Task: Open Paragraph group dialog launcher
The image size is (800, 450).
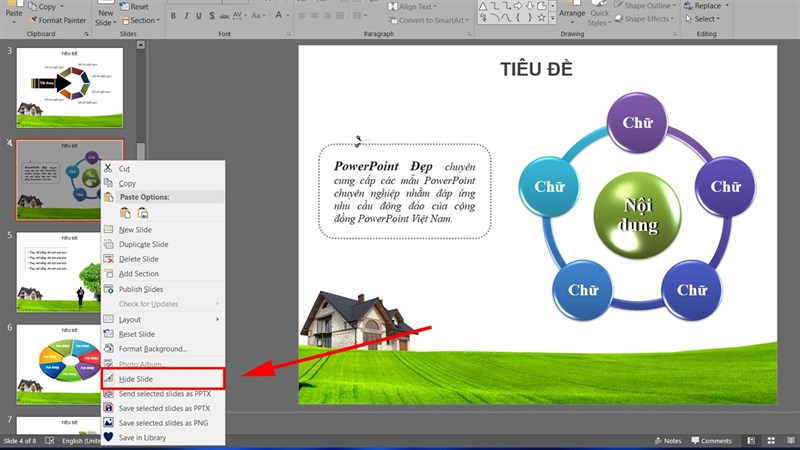Action: 469,34
